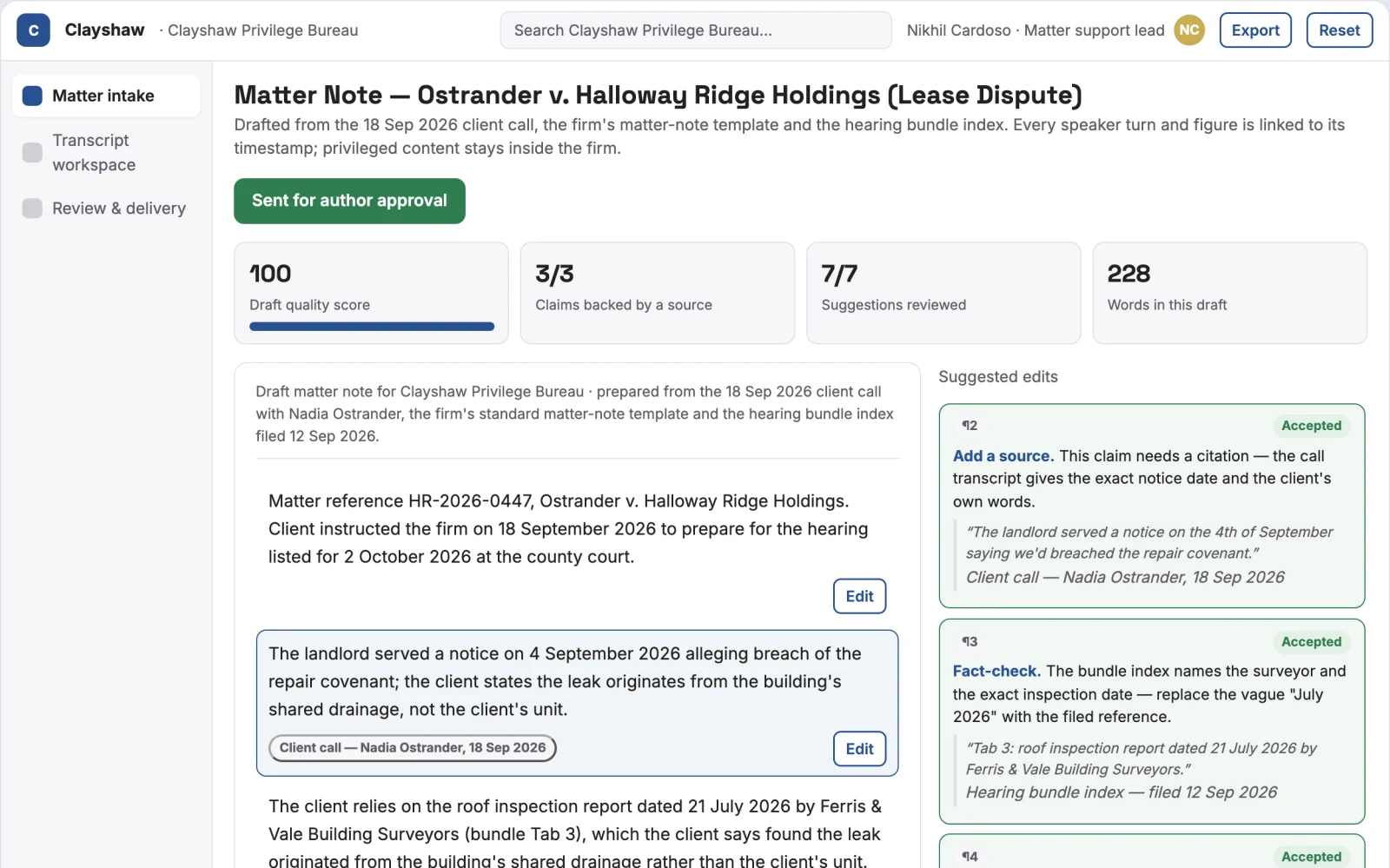This screenshot has width=1390, height=868.
Task: Select the 100 Draft quality score card
Action: click(371, 293)
